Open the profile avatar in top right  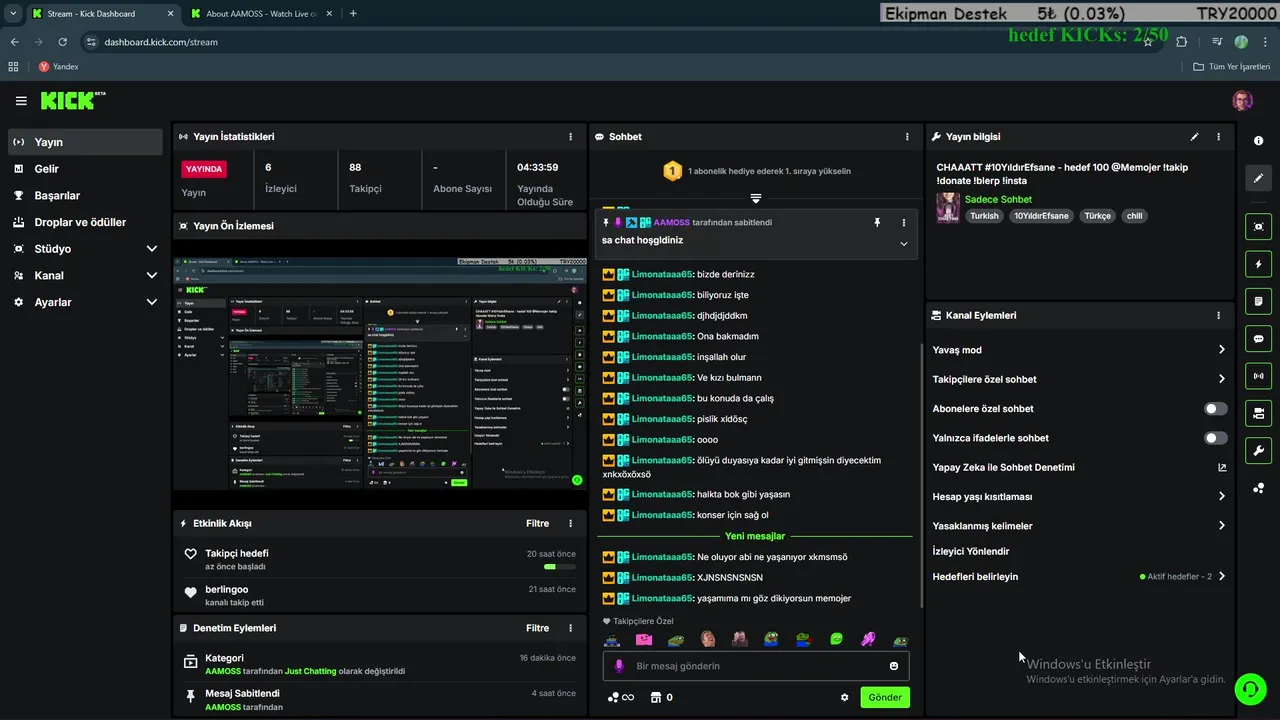point(1242,101)
